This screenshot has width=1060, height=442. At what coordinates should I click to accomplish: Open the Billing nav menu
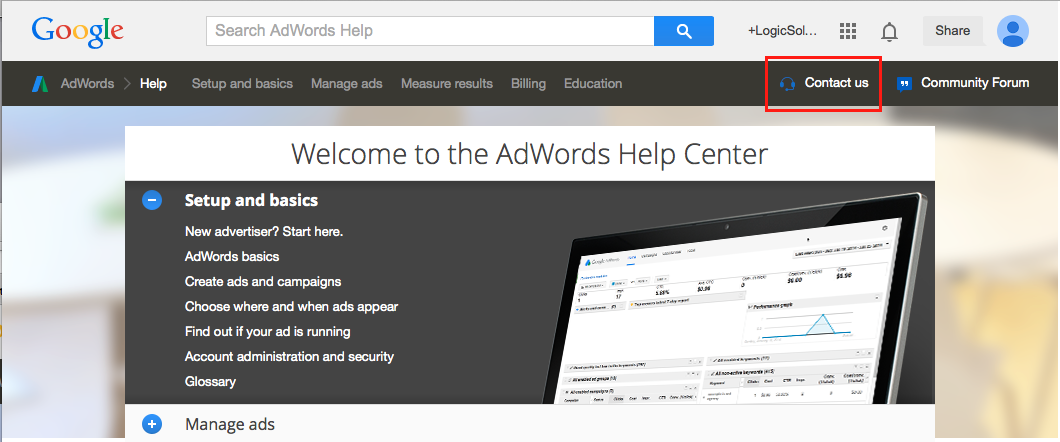tap(528, 84)
